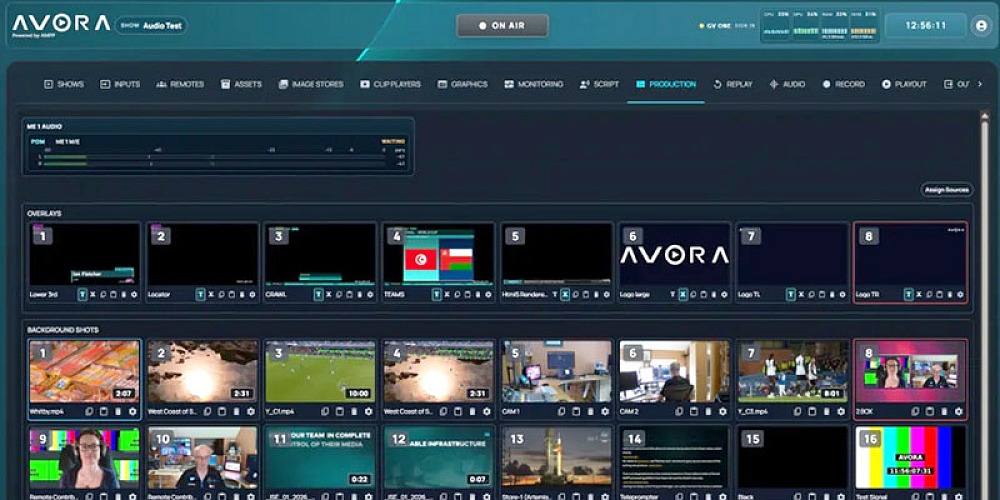Open the RECORD tab
Image resolution: width=1000 pixels, height=500 pixels.
[843, 84]
